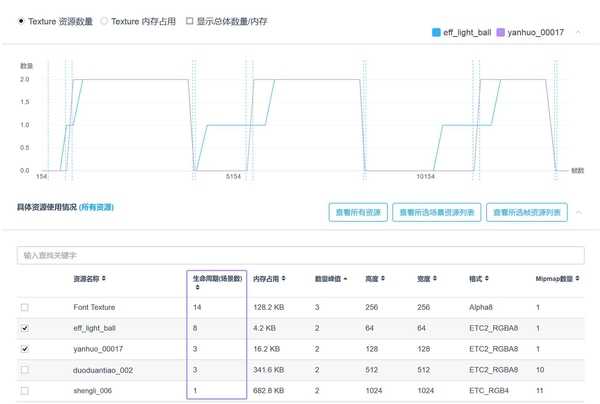
Task: Open the (所有资源) link
Action: click(96, 207)
